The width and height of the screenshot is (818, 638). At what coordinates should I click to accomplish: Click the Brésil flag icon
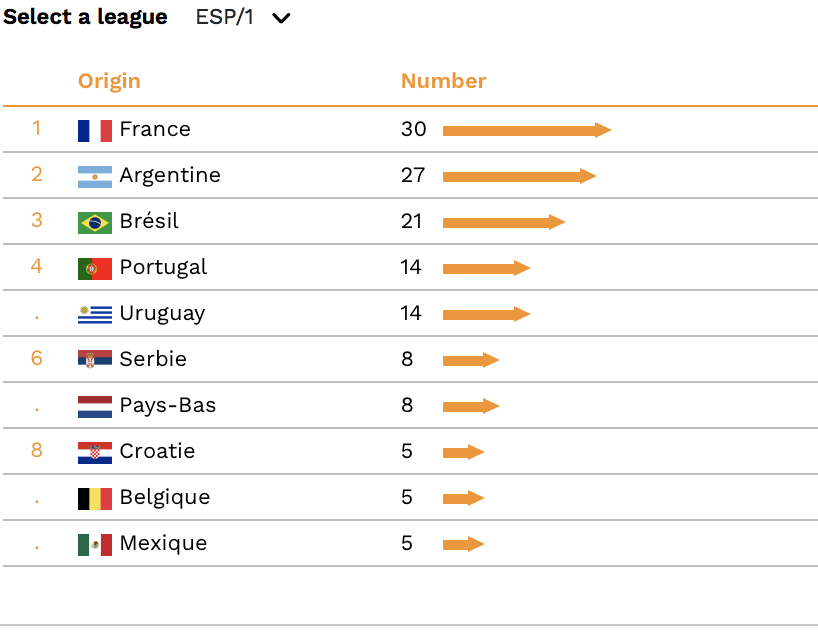pyautogui.click(x=95, y=223)
